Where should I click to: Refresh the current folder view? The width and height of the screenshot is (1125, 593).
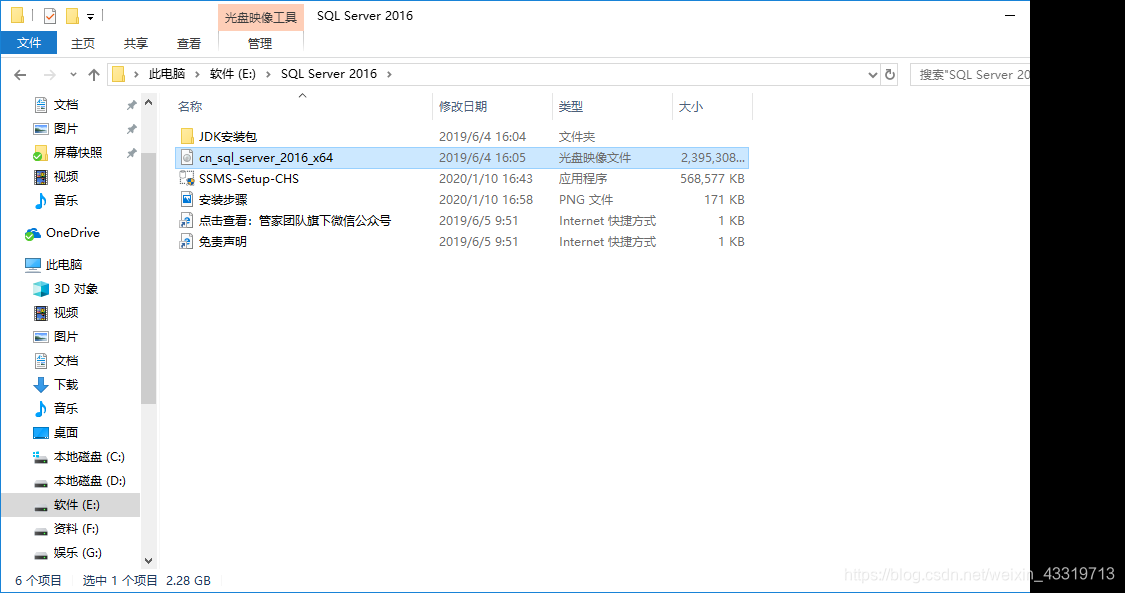pyautogui.click(x=890, y=75)
